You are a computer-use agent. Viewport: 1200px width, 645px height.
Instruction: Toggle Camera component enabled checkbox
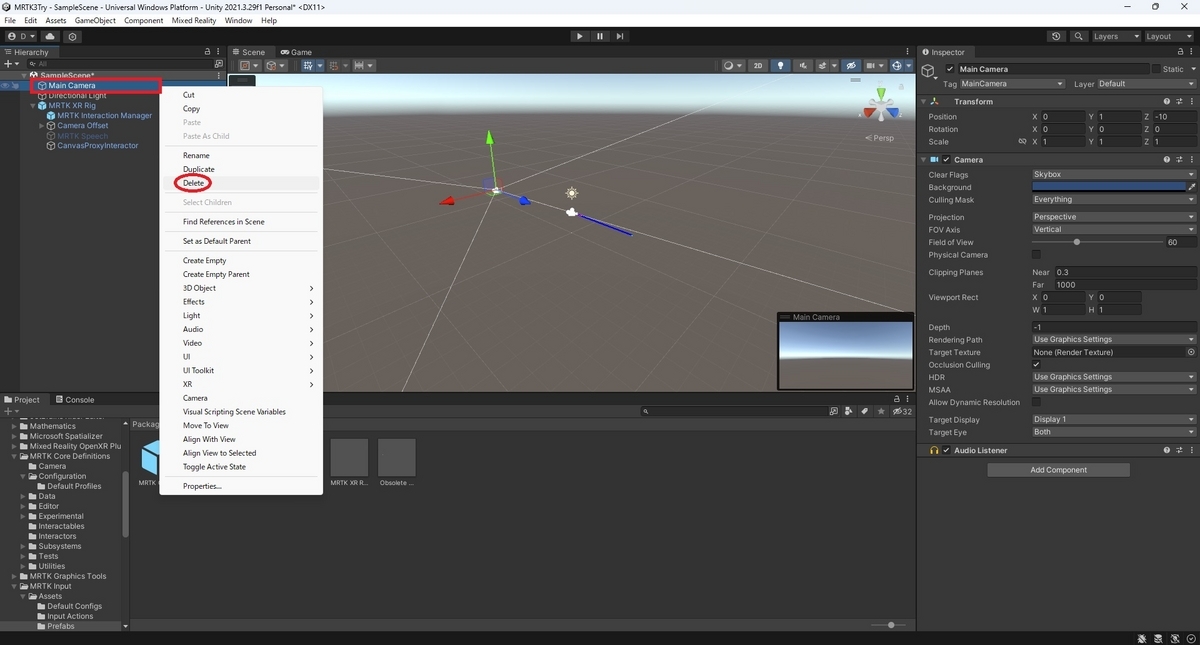coord(947,160)
